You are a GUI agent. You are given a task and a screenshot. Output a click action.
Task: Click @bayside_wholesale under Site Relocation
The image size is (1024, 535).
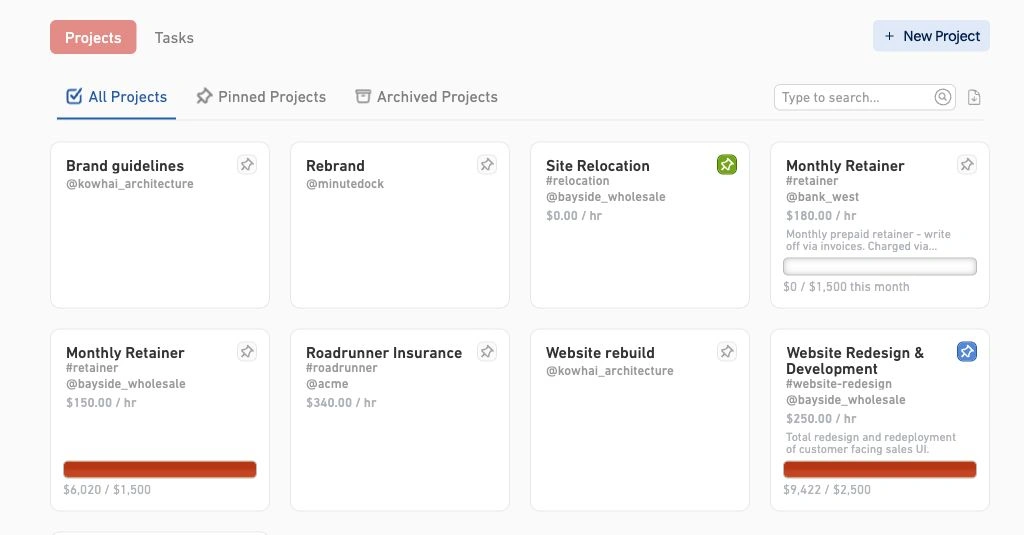(605, 197)
